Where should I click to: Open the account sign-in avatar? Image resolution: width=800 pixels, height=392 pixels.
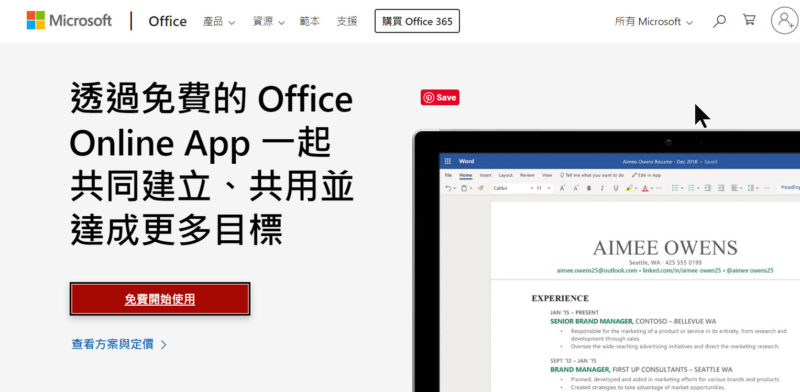coord(784,20)
